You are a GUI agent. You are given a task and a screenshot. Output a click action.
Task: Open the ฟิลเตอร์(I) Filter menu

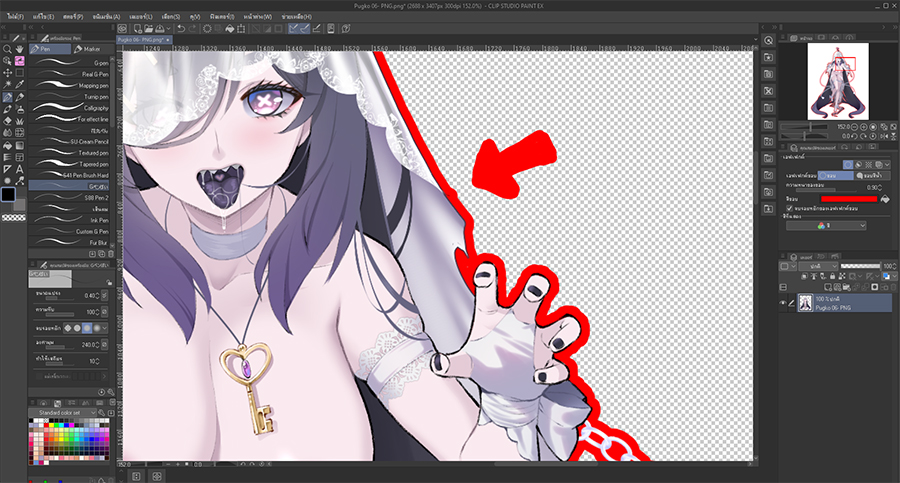[222, 17]
